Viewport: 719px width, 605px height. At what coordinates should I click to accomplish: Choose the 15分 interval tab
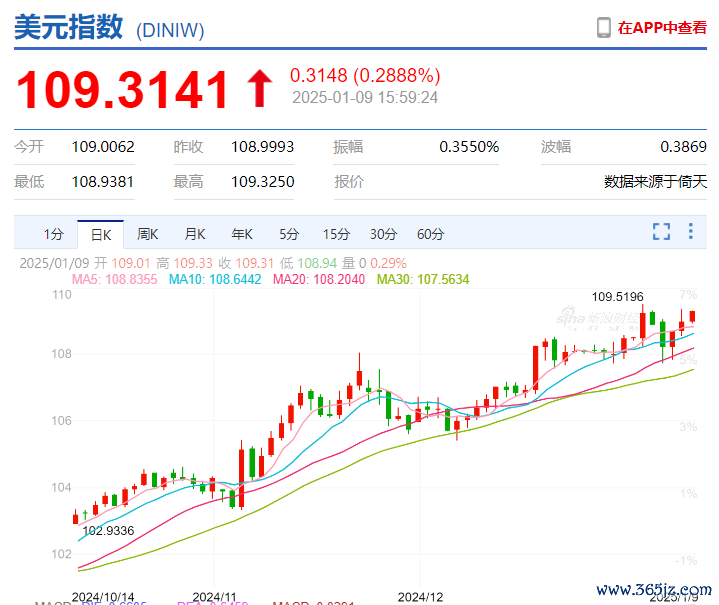[x=336, y=235]
